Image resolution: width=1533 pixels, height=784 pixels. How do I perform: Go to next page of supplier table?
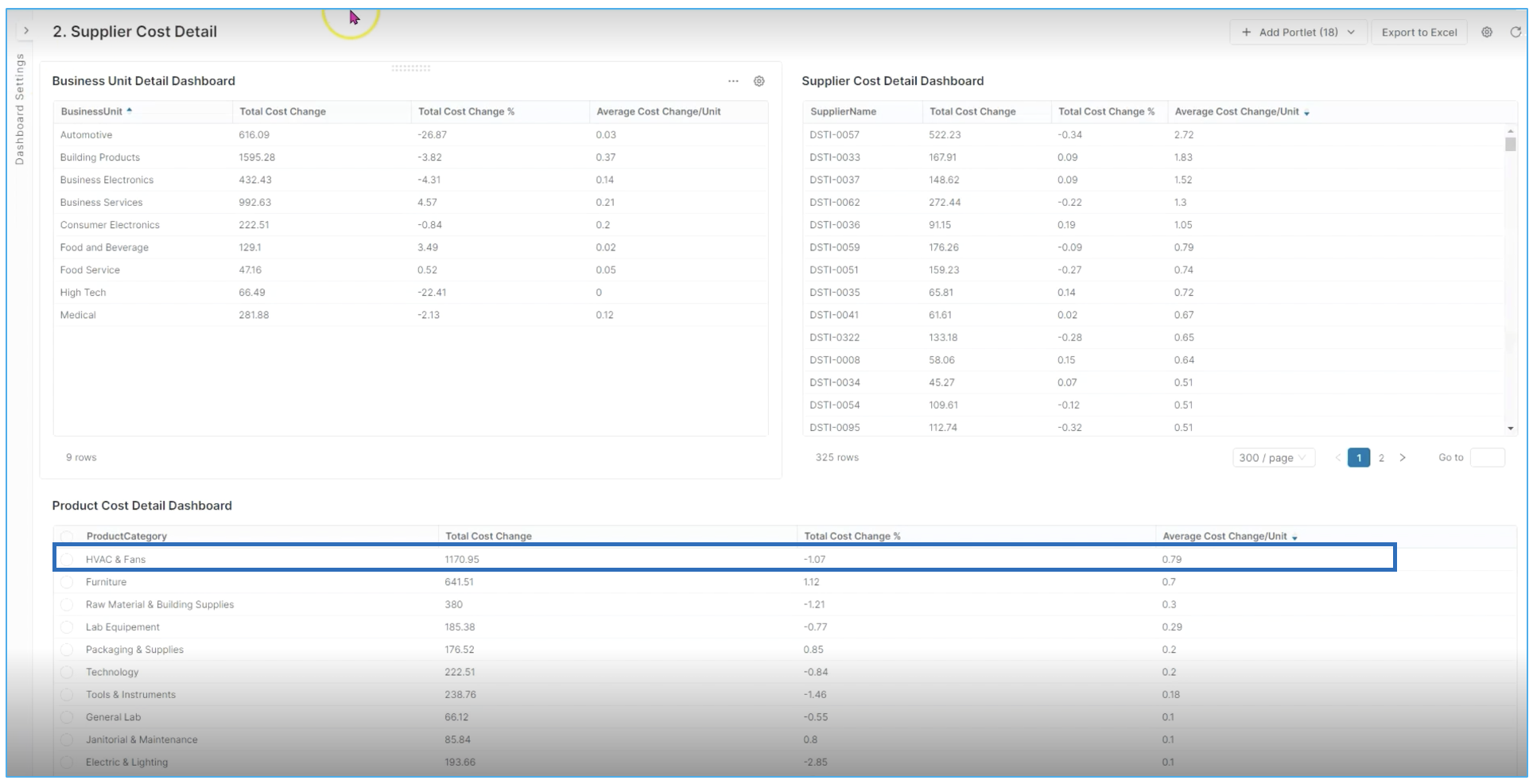(1403, 458)
